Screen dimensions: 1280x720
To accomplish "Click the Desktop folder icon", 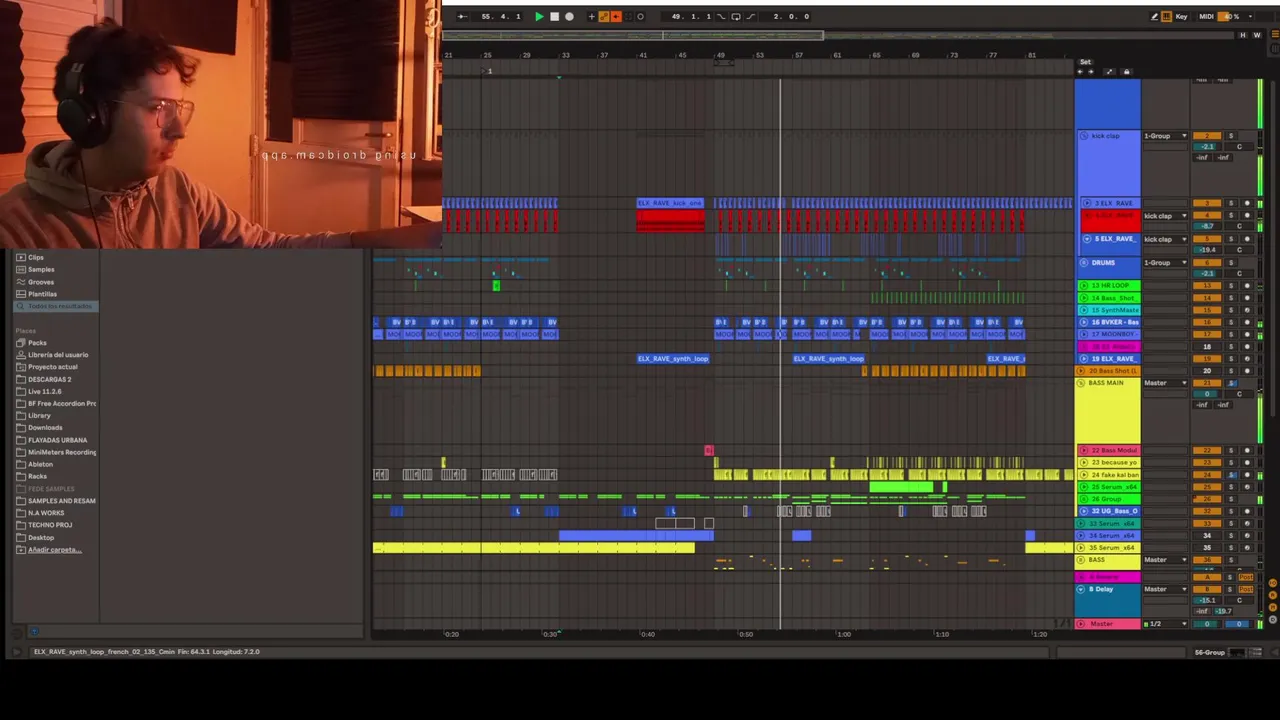I will [x=20, y=538].
